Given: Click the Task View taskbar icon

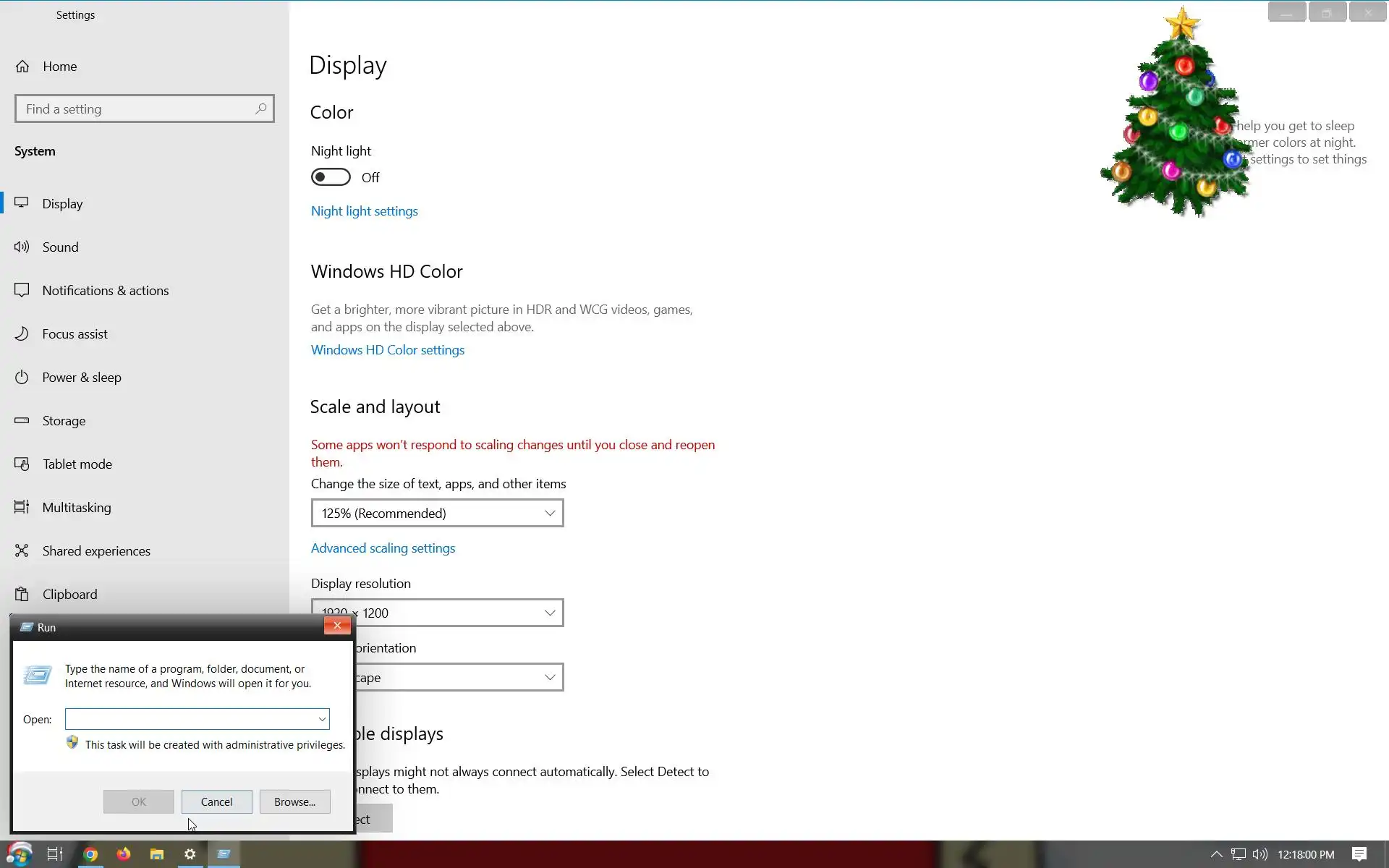Looking at the screenshot, I should click(55, 854).
